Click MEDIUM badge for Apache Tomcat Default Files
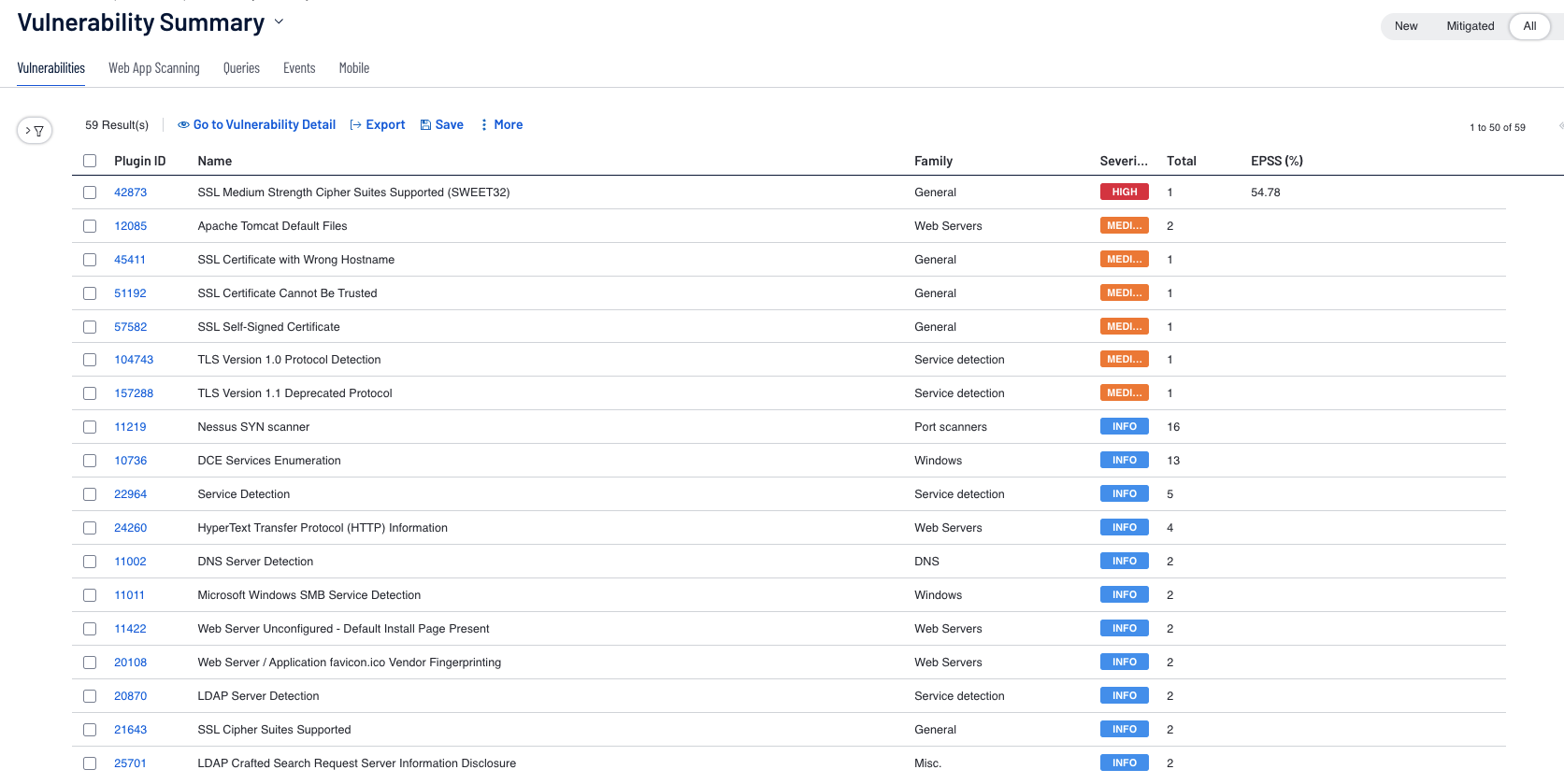 (x=1124, y=226)
